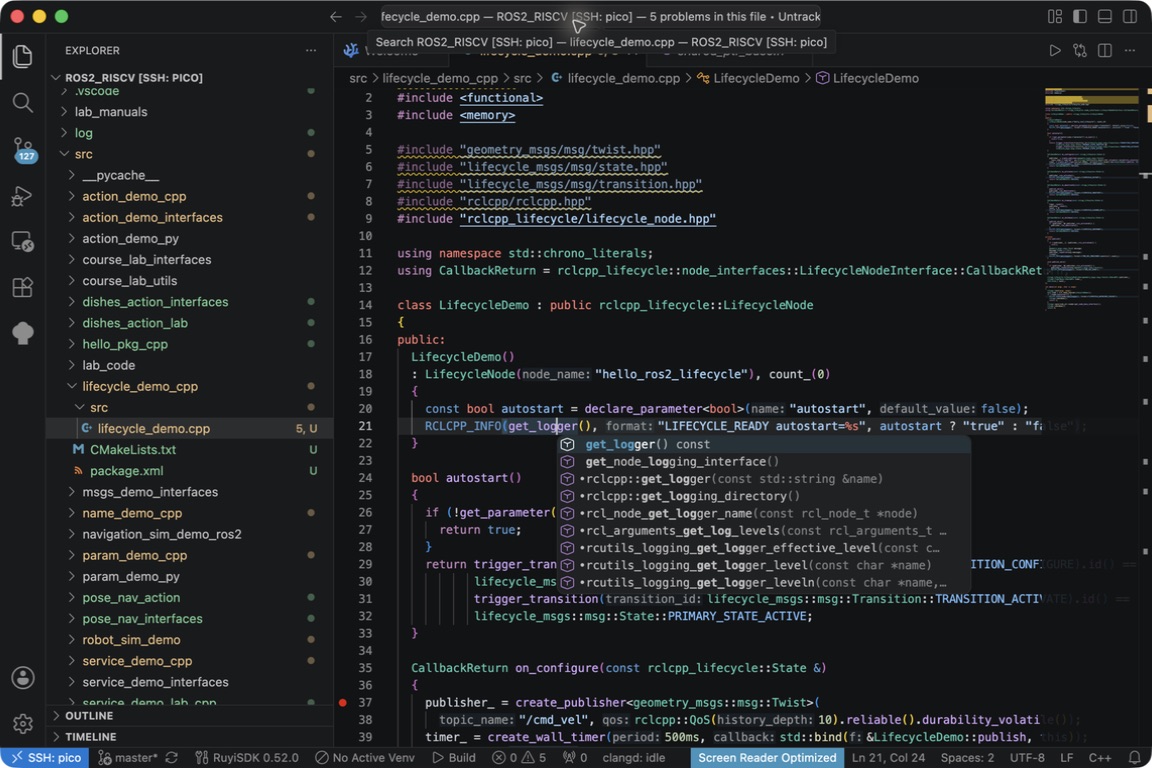Viewport: 1152px width, 768px height.
Task: Open the Manage gear icon
Action: point(23,723)
